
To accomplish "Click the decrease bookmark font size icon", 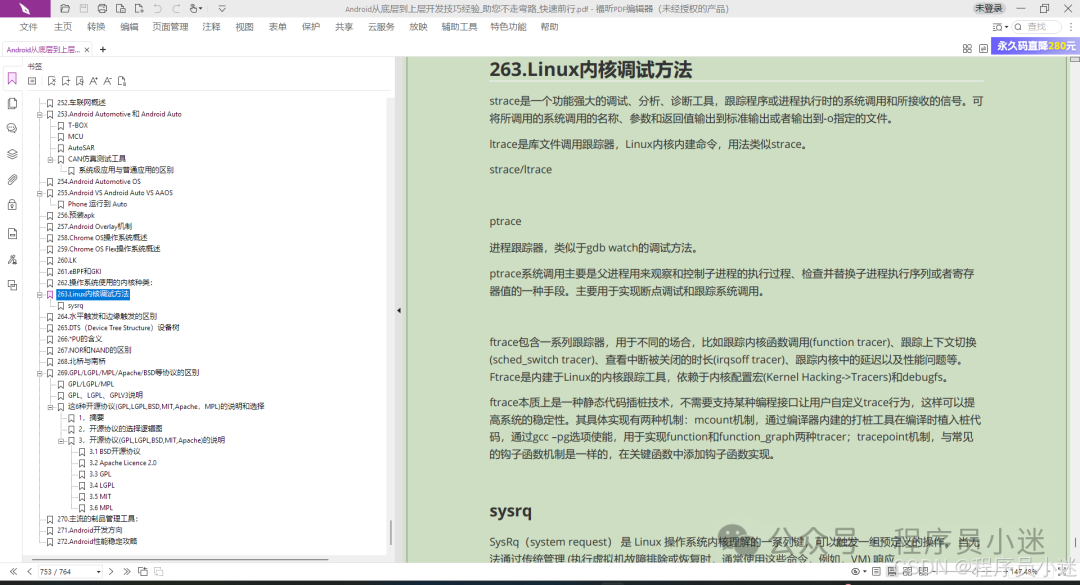I will pyautogui.click(x=107, y=81).
